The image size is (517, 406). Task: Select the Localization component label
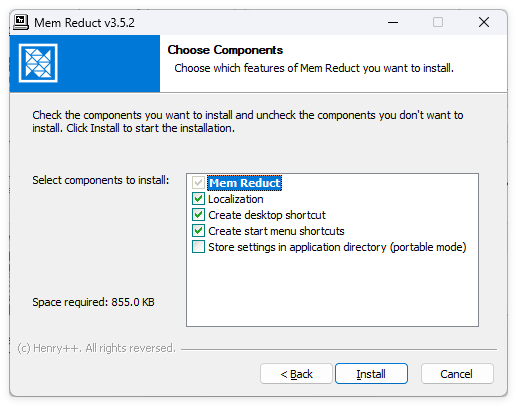236,199
